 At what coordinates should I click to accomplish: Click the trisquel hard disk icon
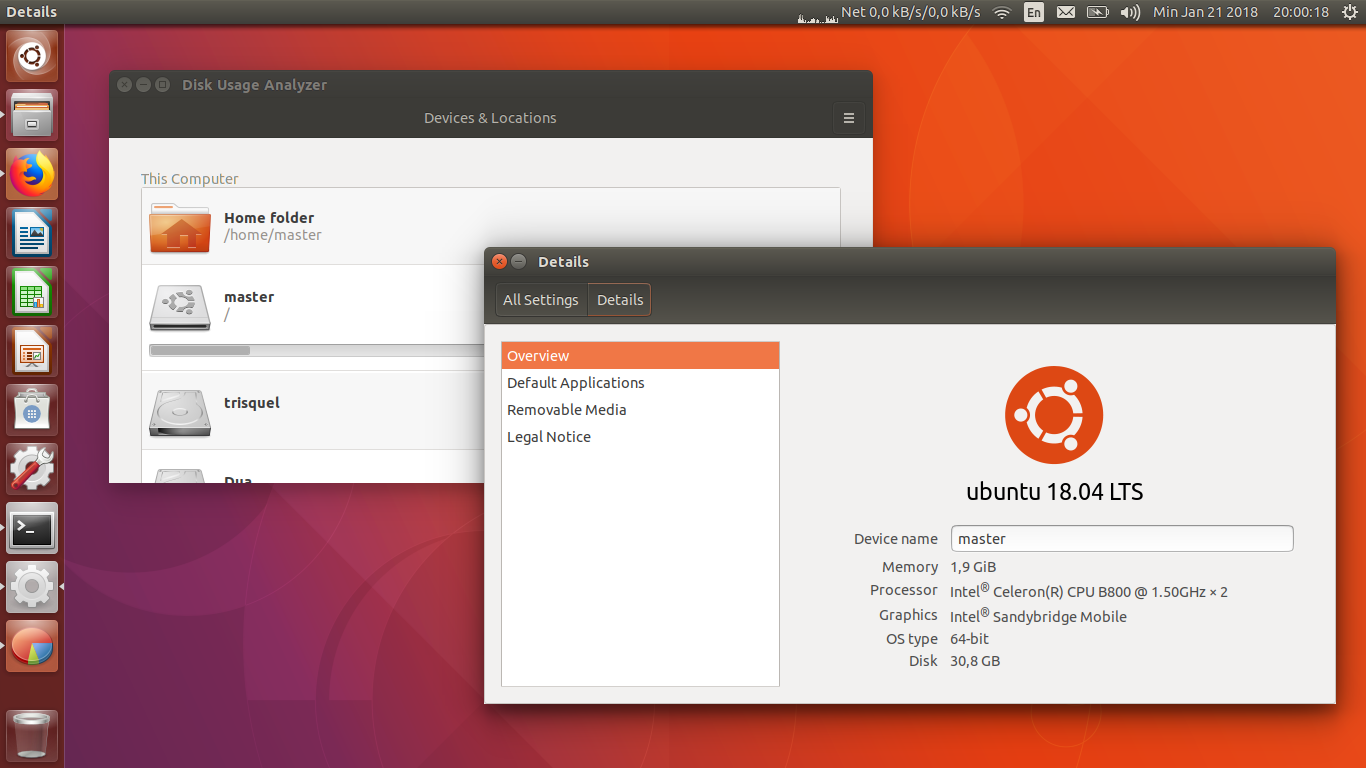coord(180,412)
